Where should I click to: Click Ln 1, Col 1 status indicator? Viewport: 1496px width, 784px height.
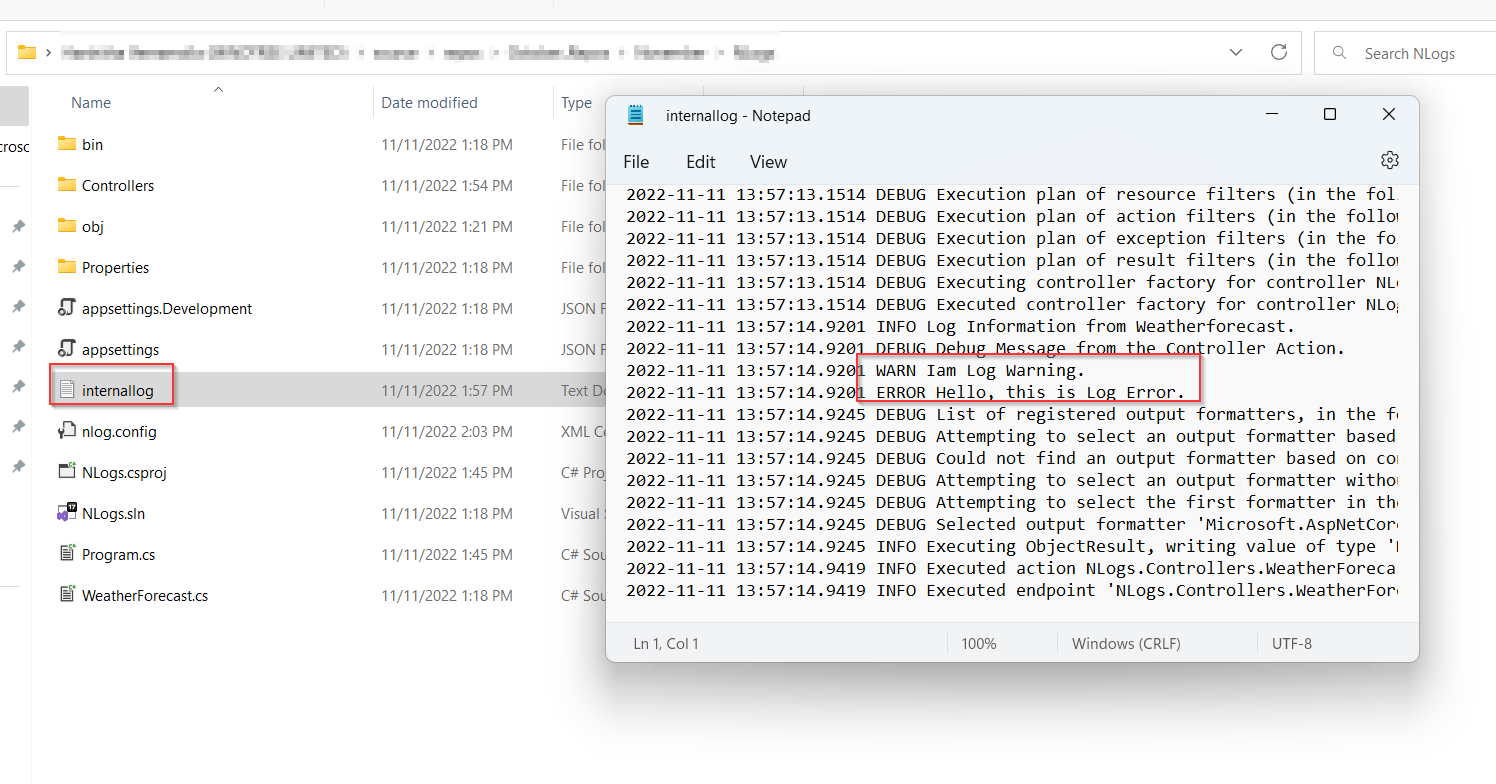pos(666,644)
